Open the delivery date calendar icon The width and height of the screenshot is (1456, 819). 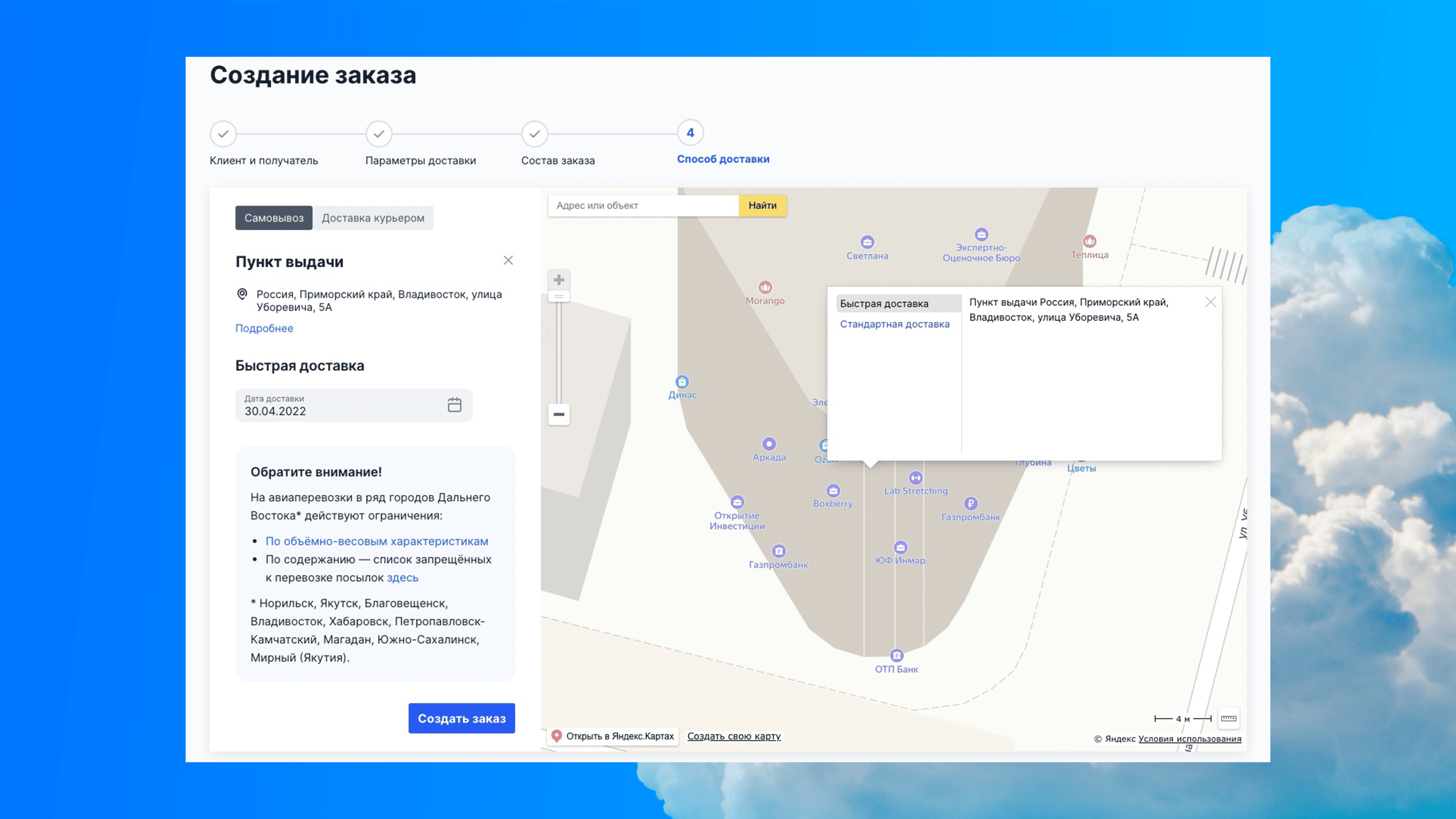tap(454, 405)
